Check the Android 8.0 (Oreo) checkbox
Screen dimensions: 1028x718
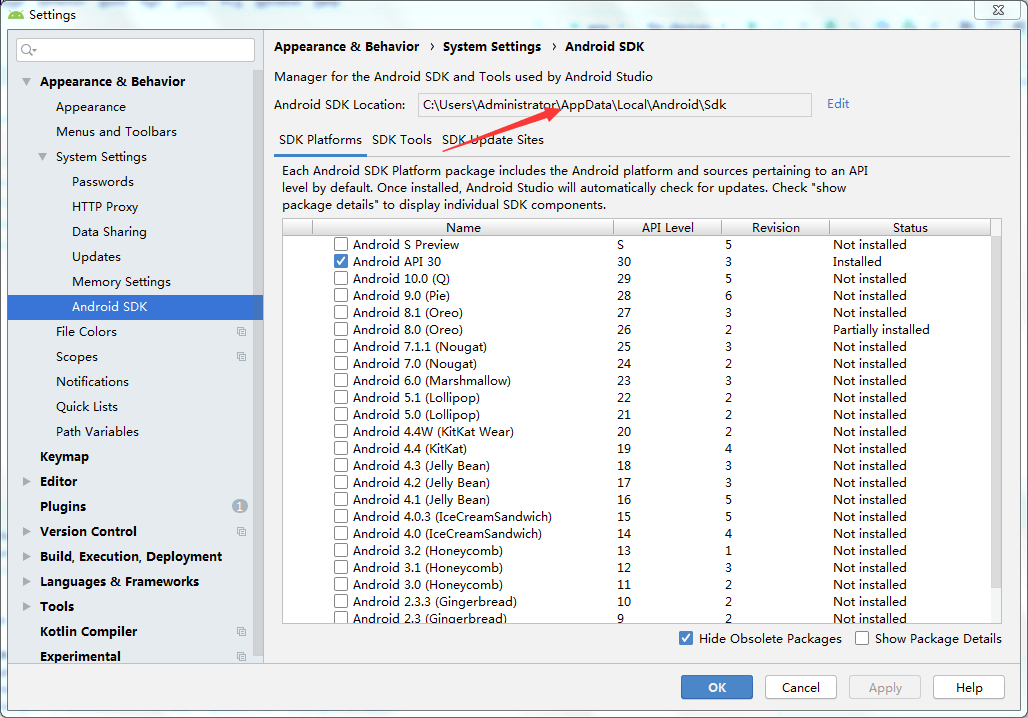341,329
